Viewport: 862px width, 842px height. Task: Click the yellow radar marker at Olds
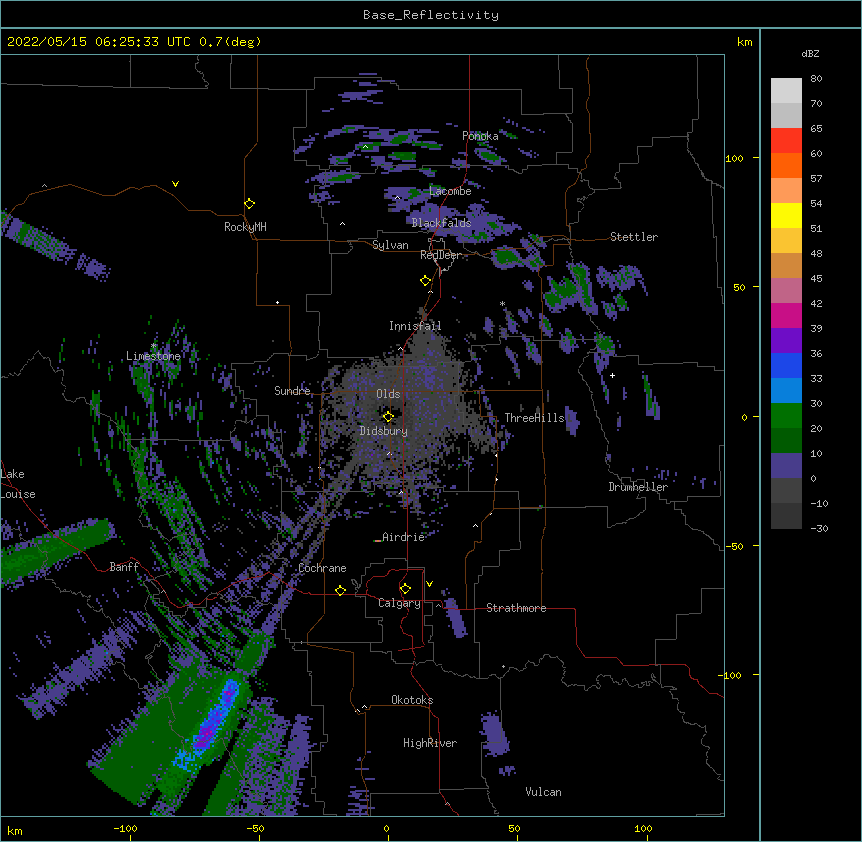pyautogui.click(x=388, y=416)
